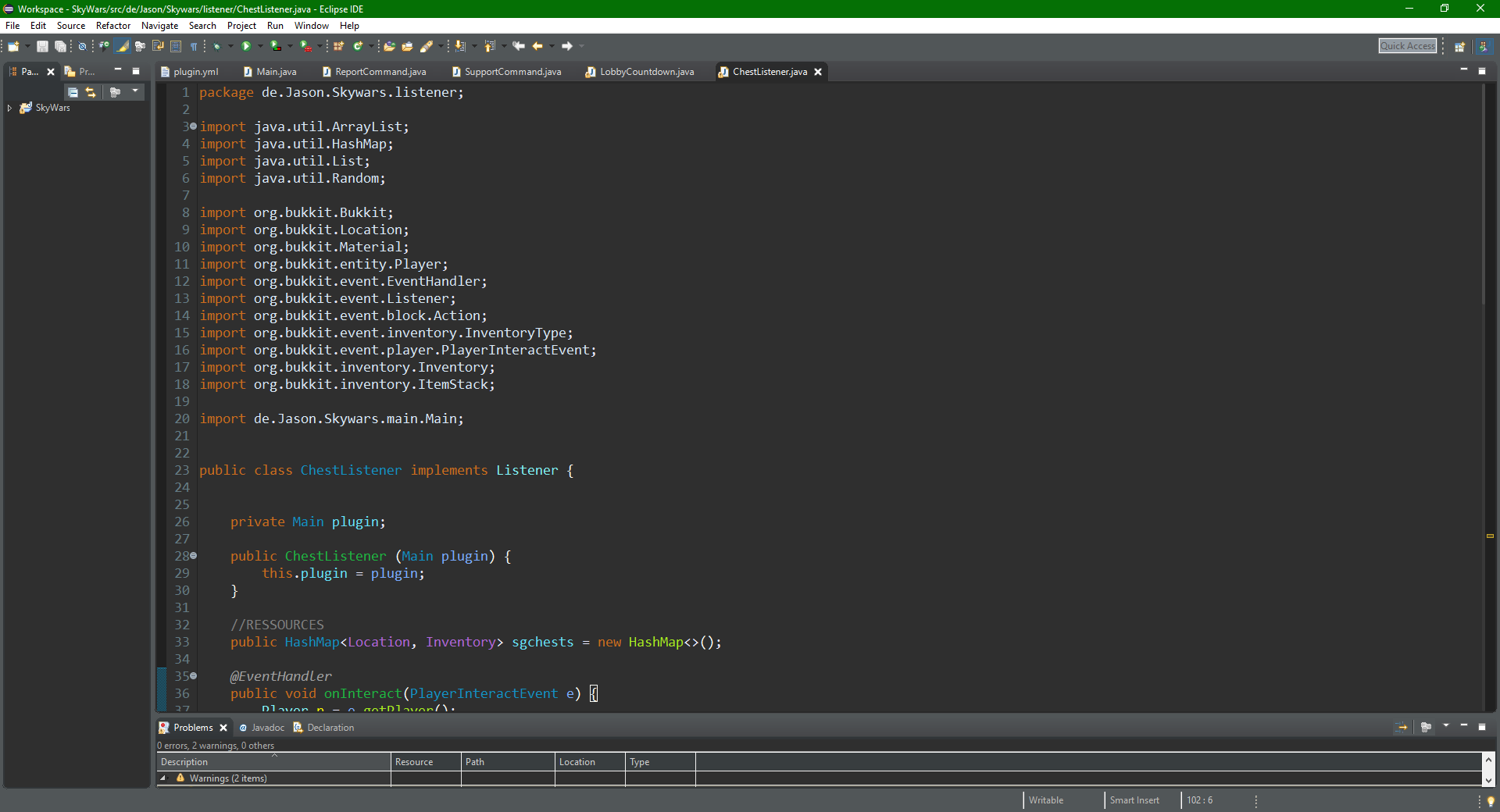The height and width of the screenshot is (812, 1500).
Task: Navigate back with yellow left arrow
Action: pos(537,47)
